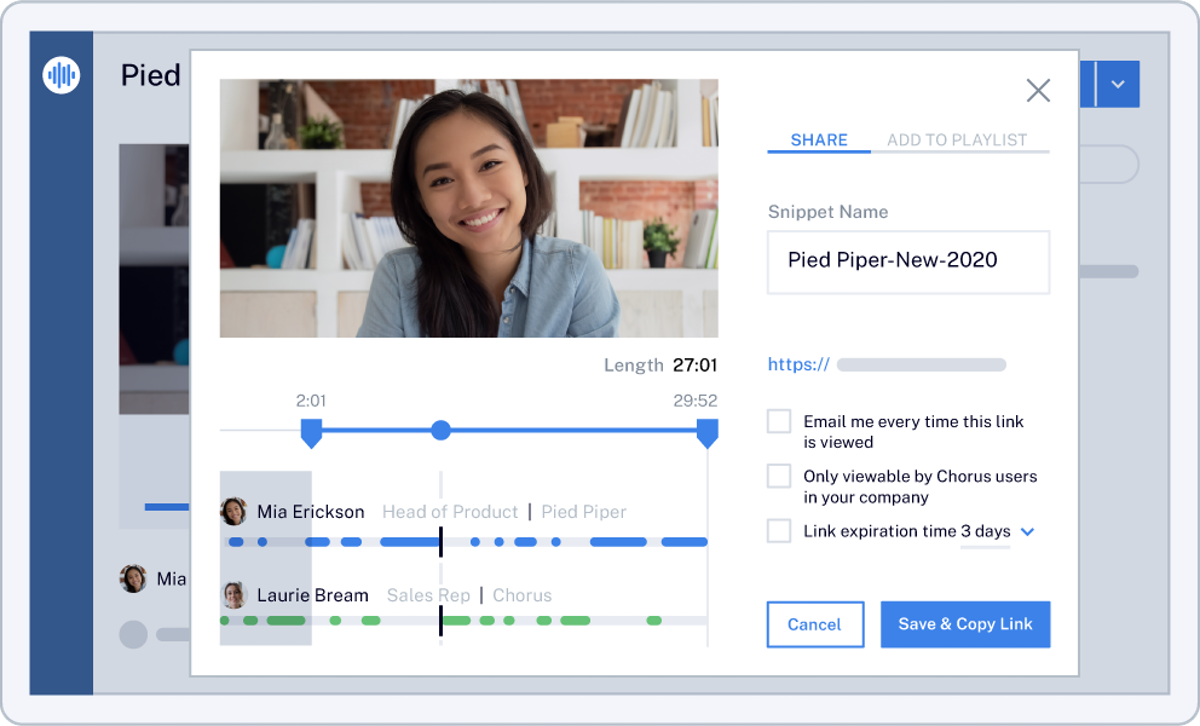Click the playhead circle on the snippet slider

click(x=440, y=430)
